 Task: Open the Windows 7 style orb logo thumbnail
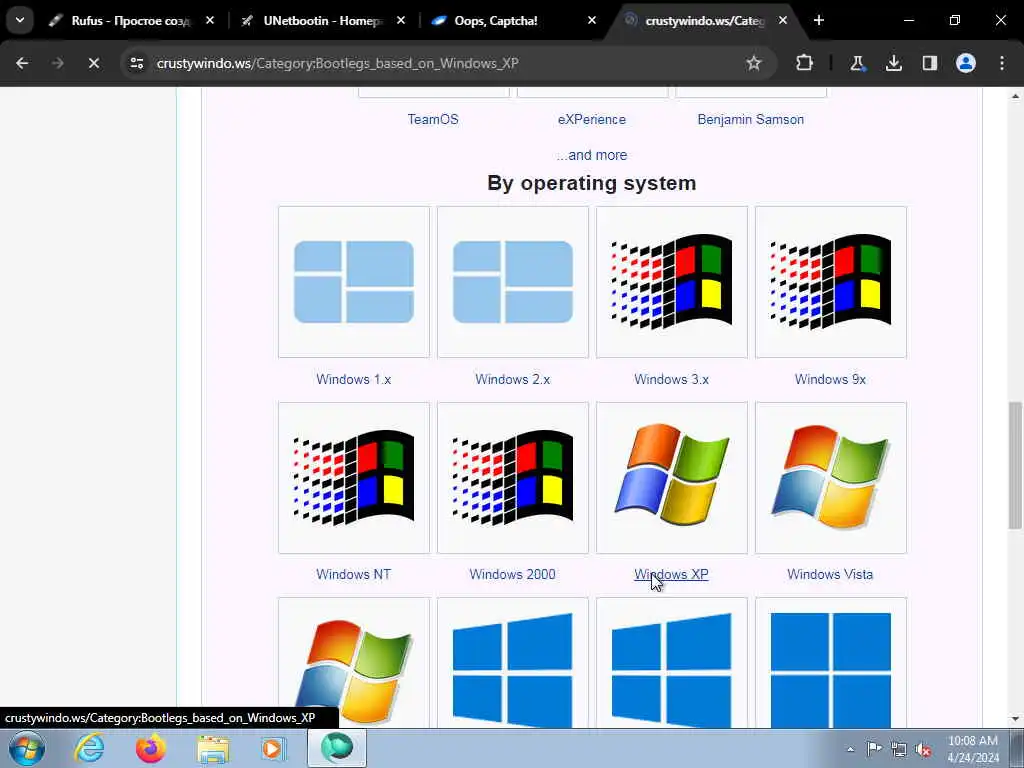tap(354, 662)
